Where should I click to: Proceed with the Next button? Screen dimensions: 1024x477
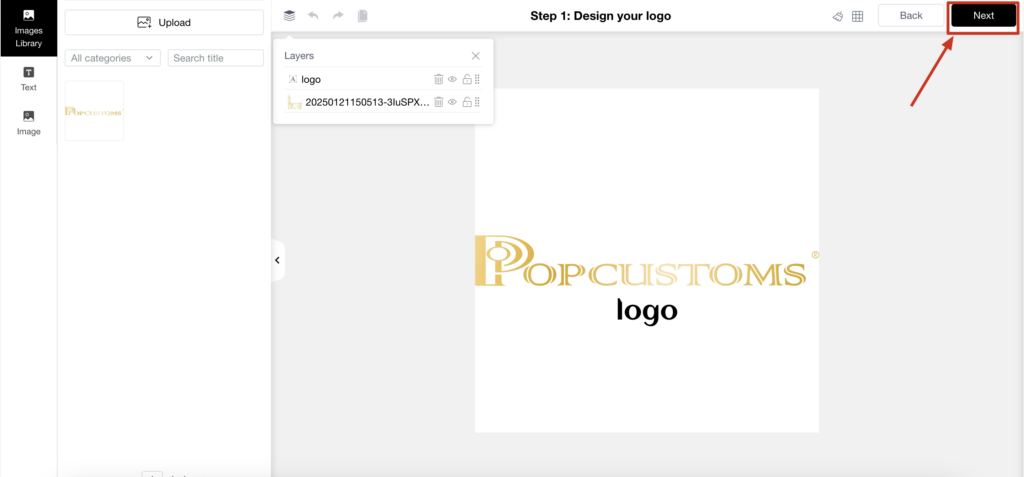(983, 16)
